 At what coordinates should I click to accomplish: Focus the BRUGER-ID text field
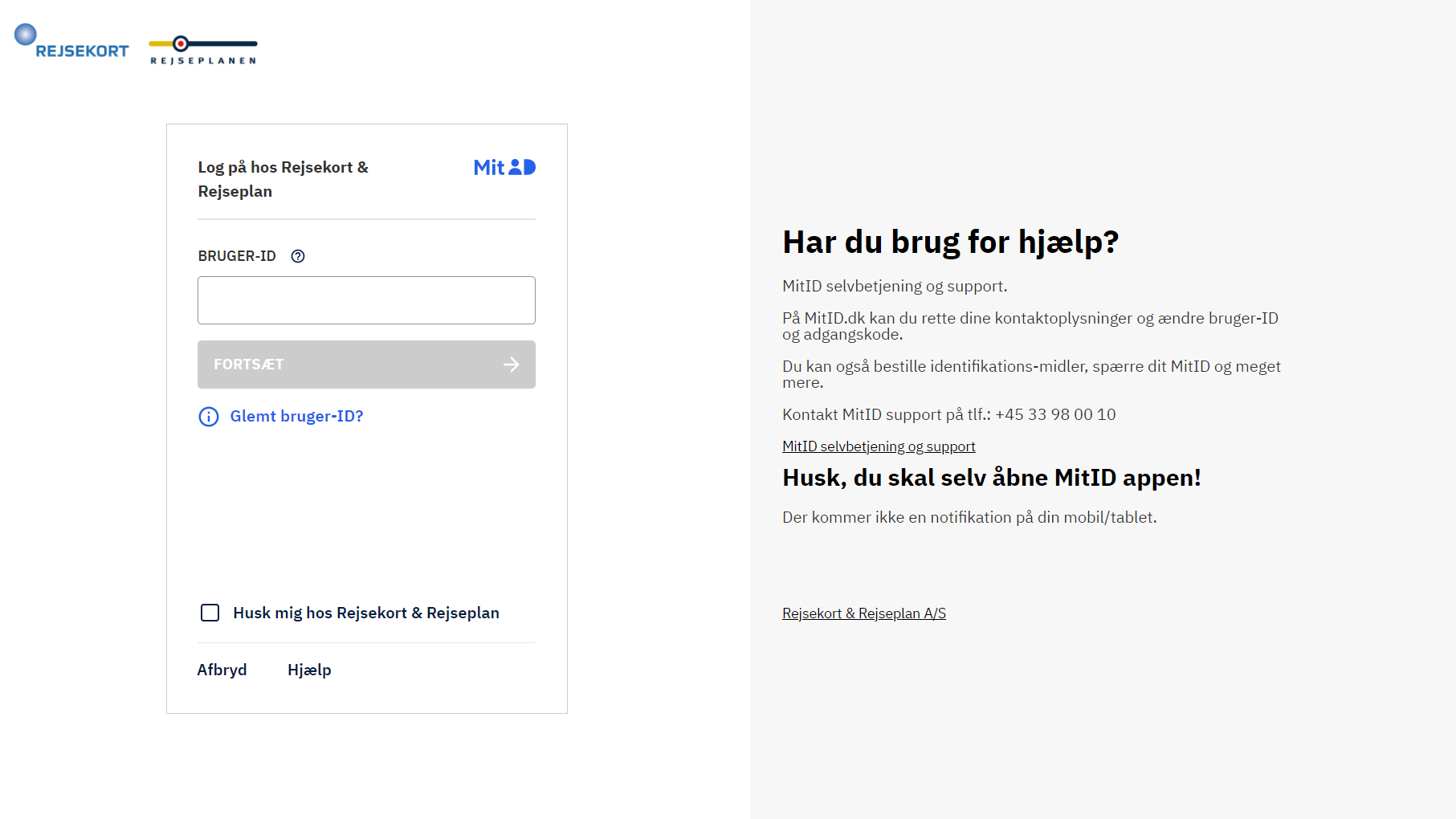pyautogui.click(x=366, y=300)
